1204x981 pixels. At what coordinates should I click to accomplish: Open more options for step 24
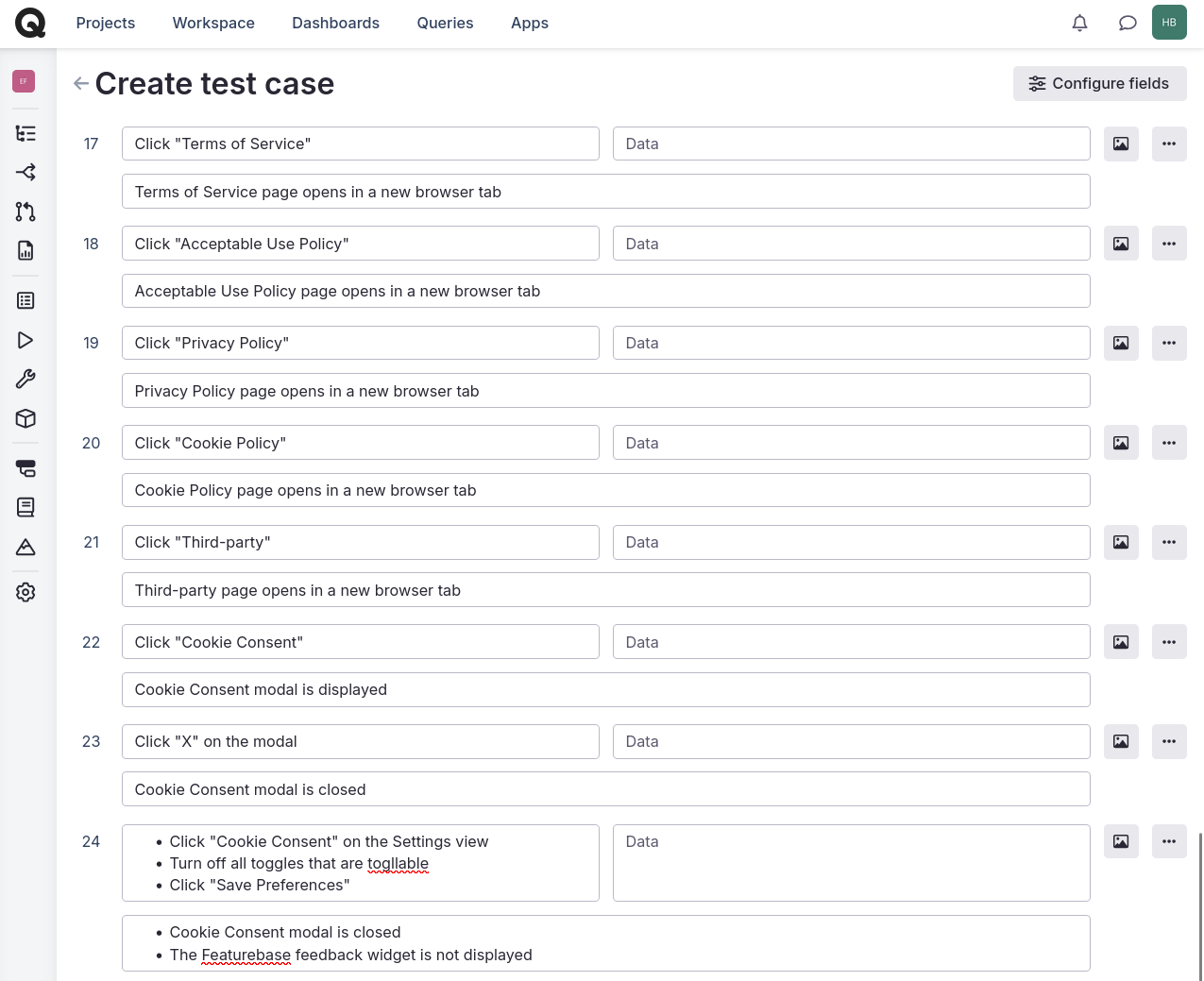point(1169,841)
